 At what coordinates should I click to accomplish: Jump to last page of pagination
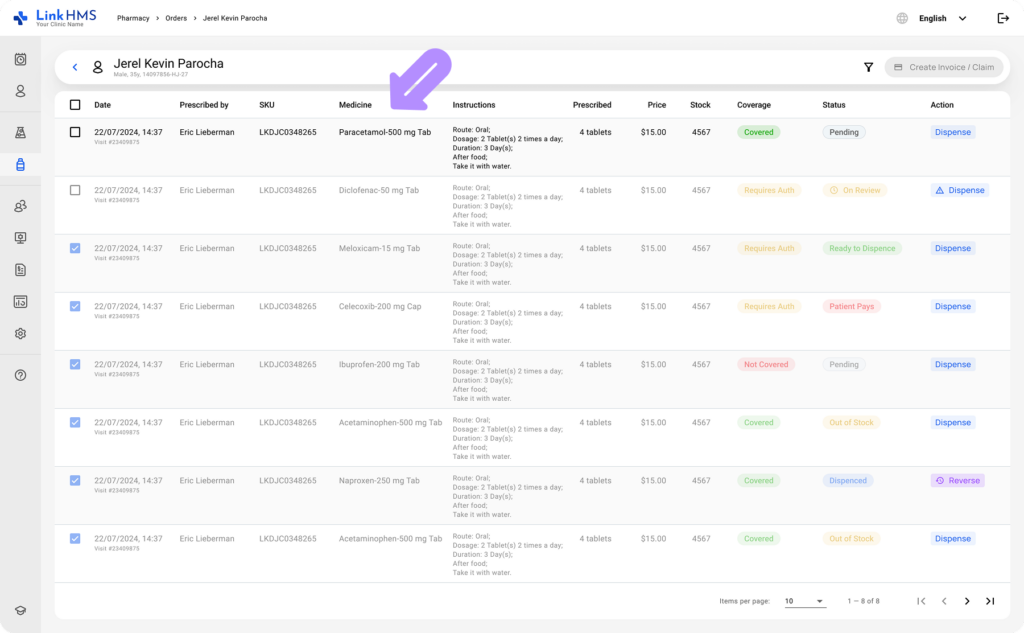[x=990, y=601]
